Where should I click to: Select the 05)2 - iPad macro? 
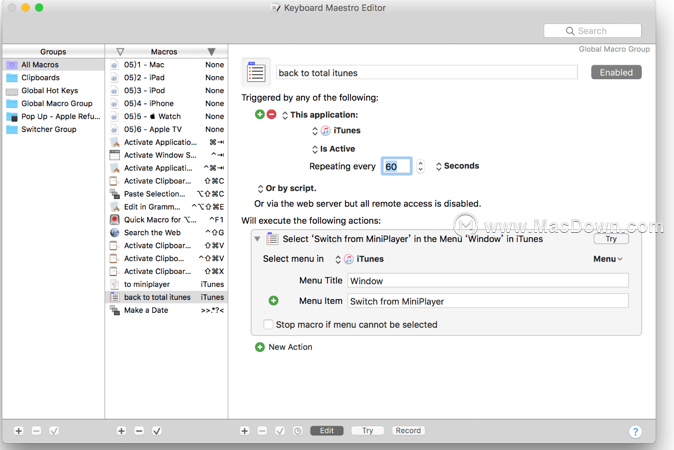(166, 77)
